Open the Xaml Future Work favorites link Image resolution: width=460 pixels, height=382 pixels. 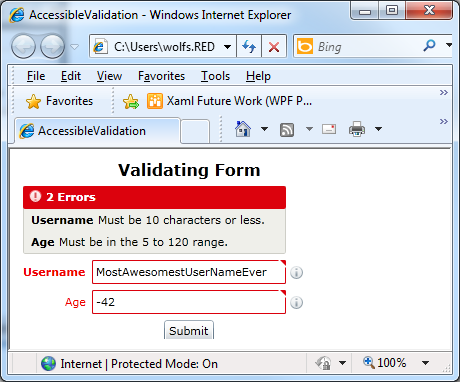coord(229,101)
